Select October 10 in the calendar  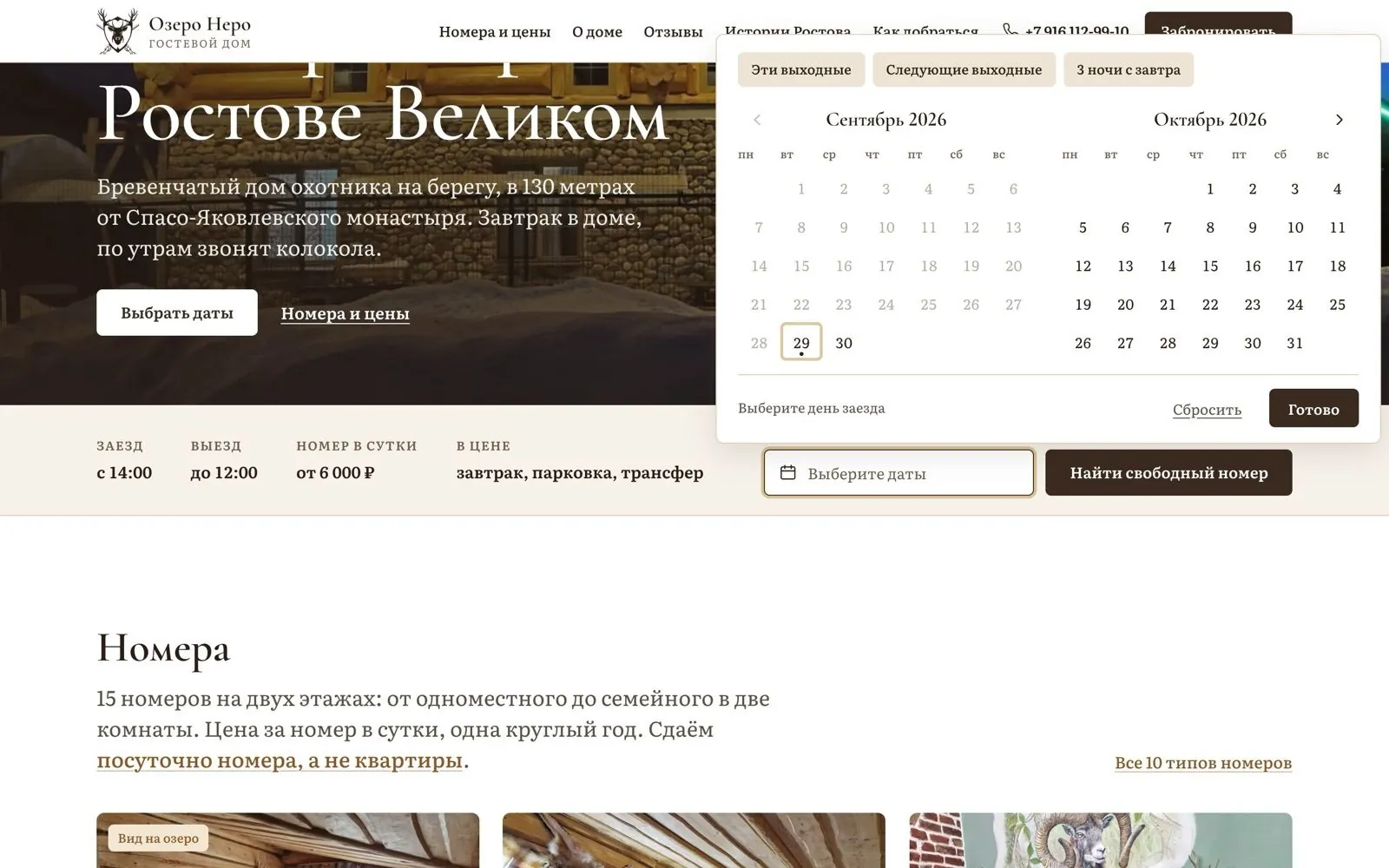click(x=1295, y=227)
